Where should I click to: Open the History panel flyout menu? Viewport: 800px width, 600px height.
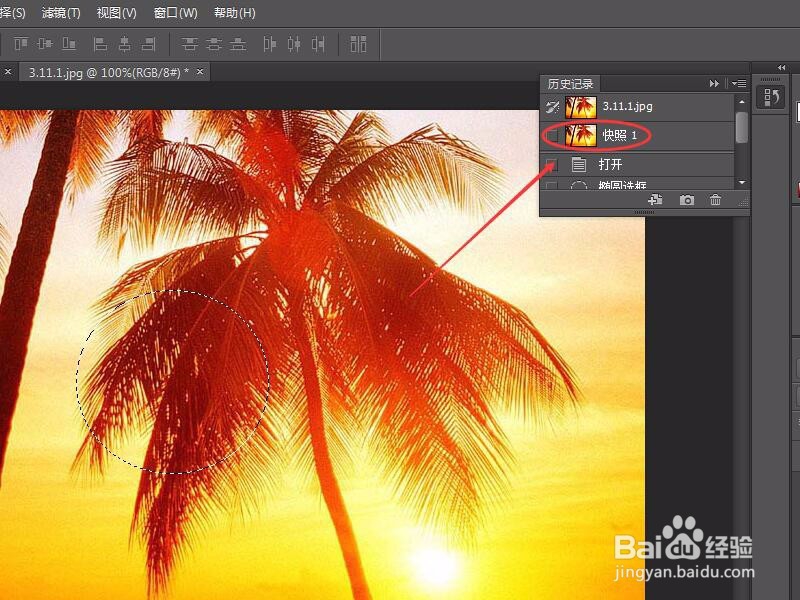point(739,83)
